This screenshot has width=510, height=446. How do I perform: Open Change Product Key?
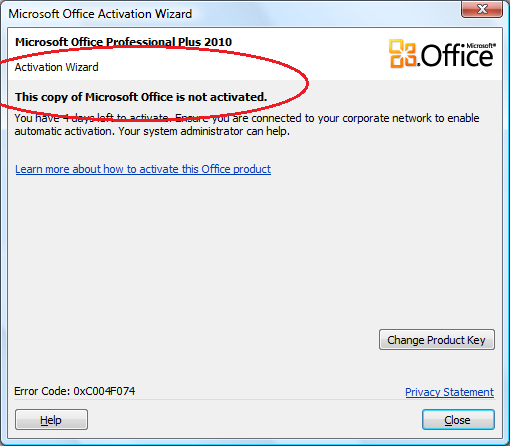coord(437,340)
